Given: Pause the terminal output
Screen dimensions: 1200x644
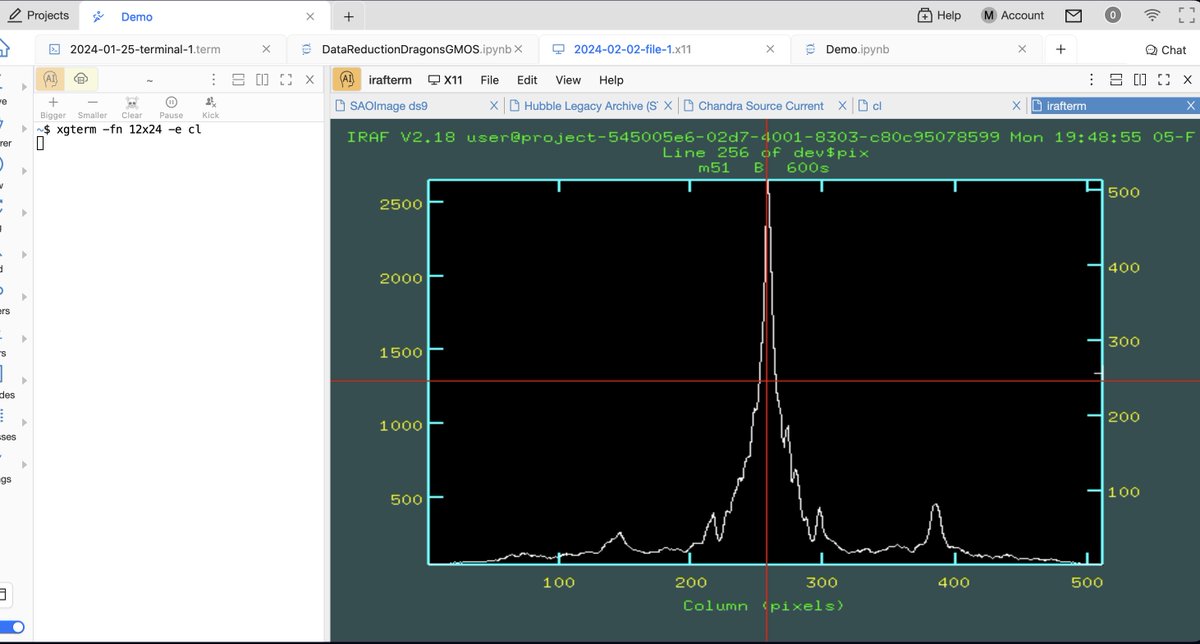Looking at the screenshot, I should point(171,107).
